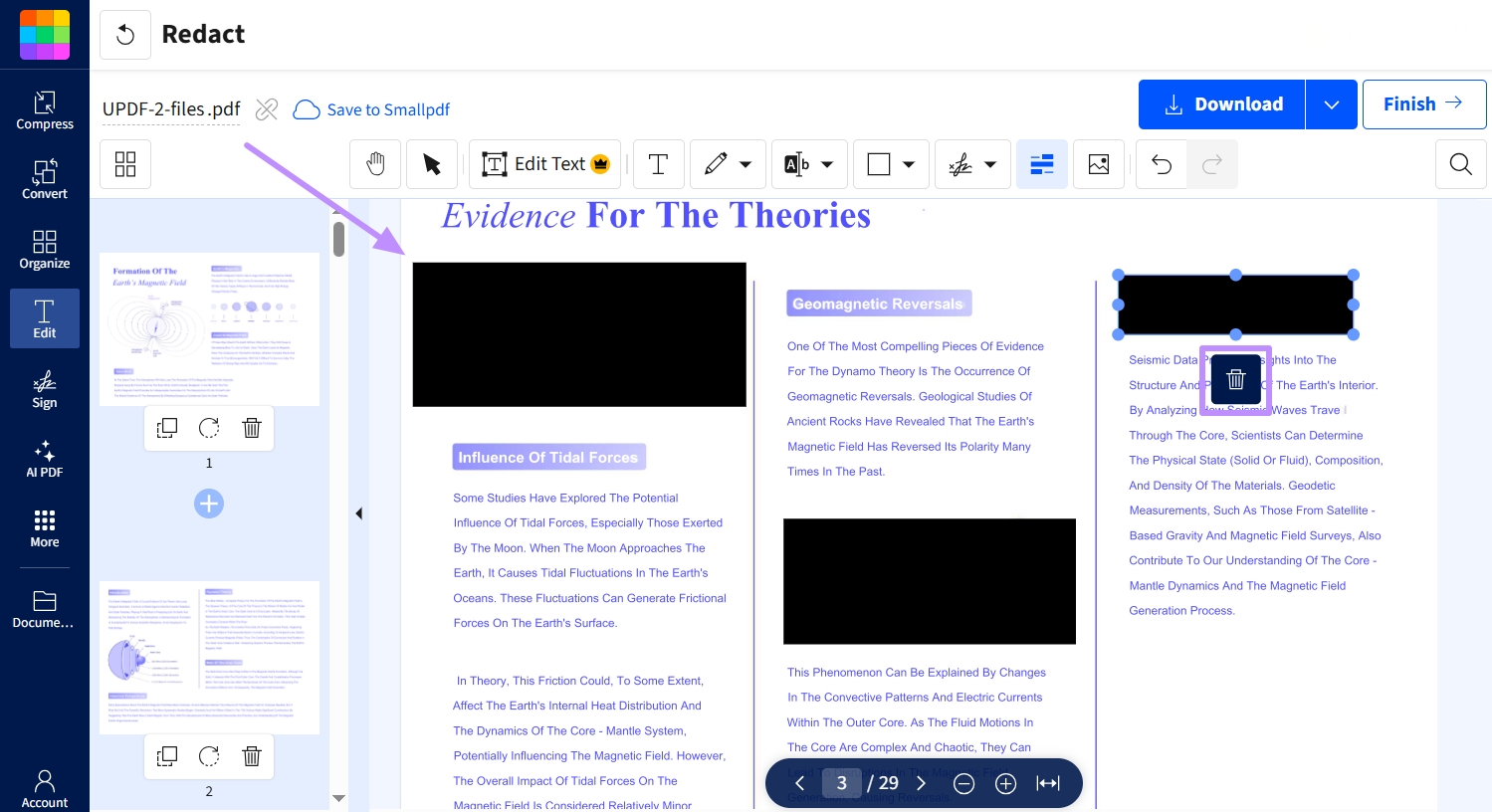The image size is (1492, 812).
Task: Expand the Download button dropdown
Action: pos(1332,103)
